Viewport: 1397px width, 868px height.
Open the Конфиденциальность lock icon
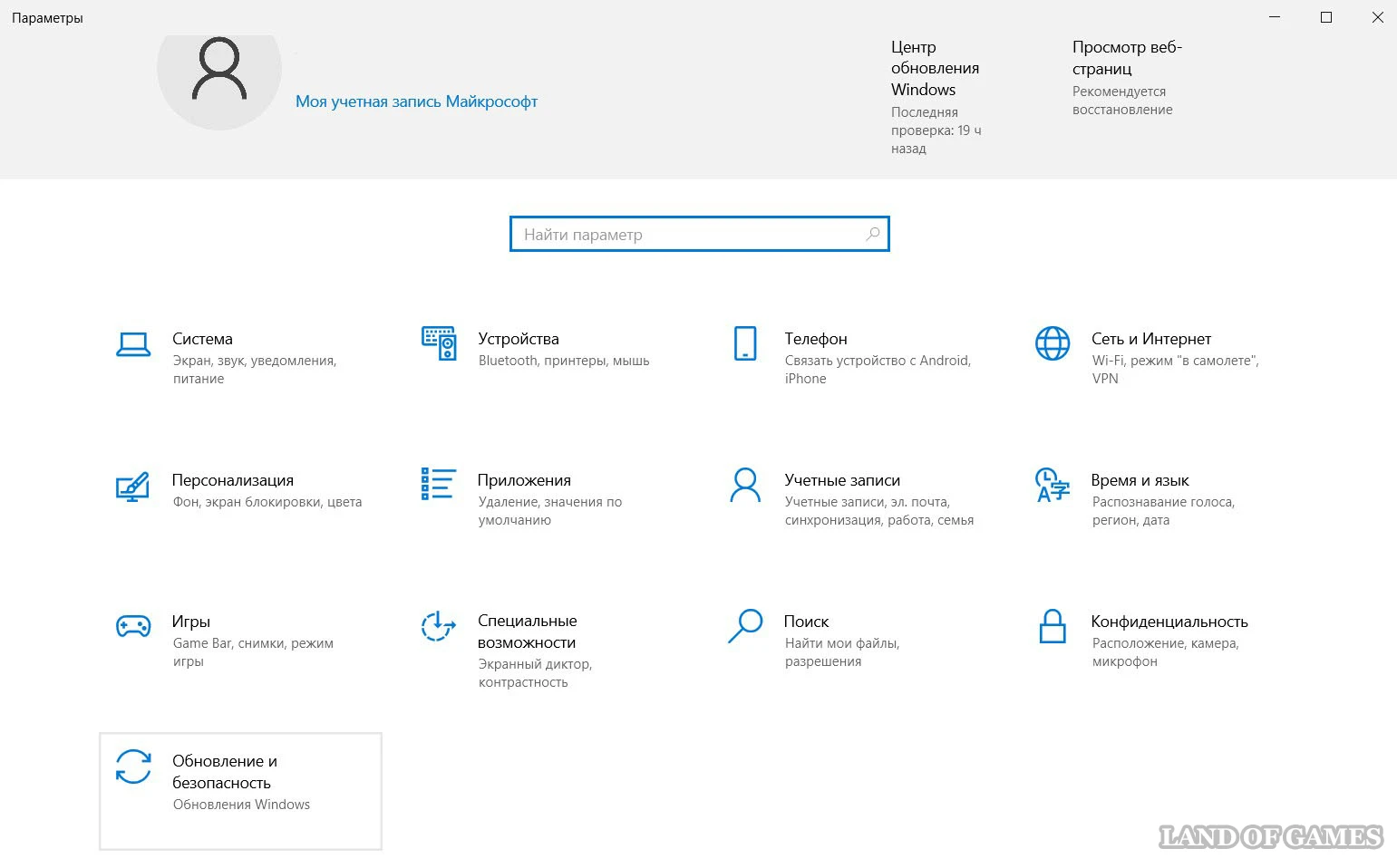click(x=1052, y=626)
